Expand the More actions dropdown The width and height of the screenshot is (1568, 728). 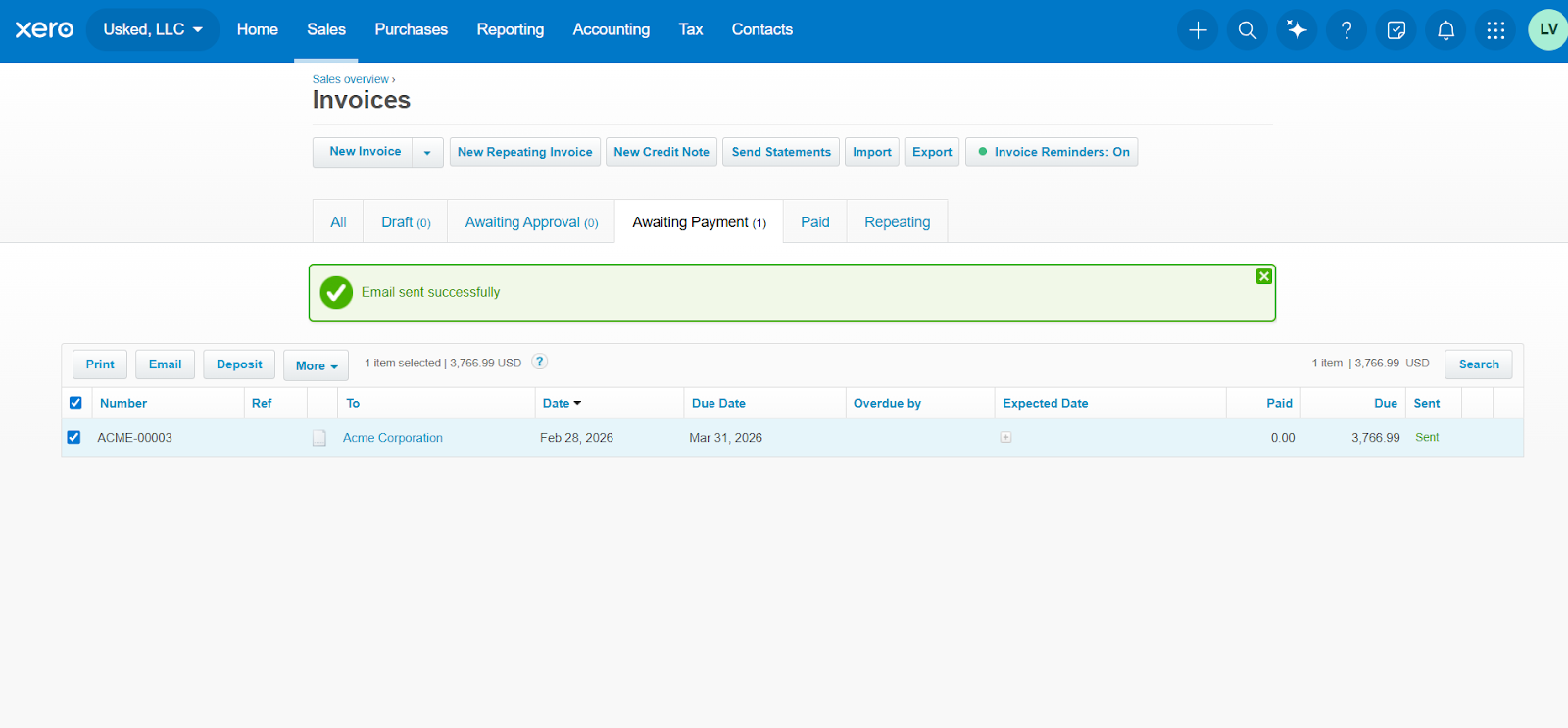[x=316, y=365]
